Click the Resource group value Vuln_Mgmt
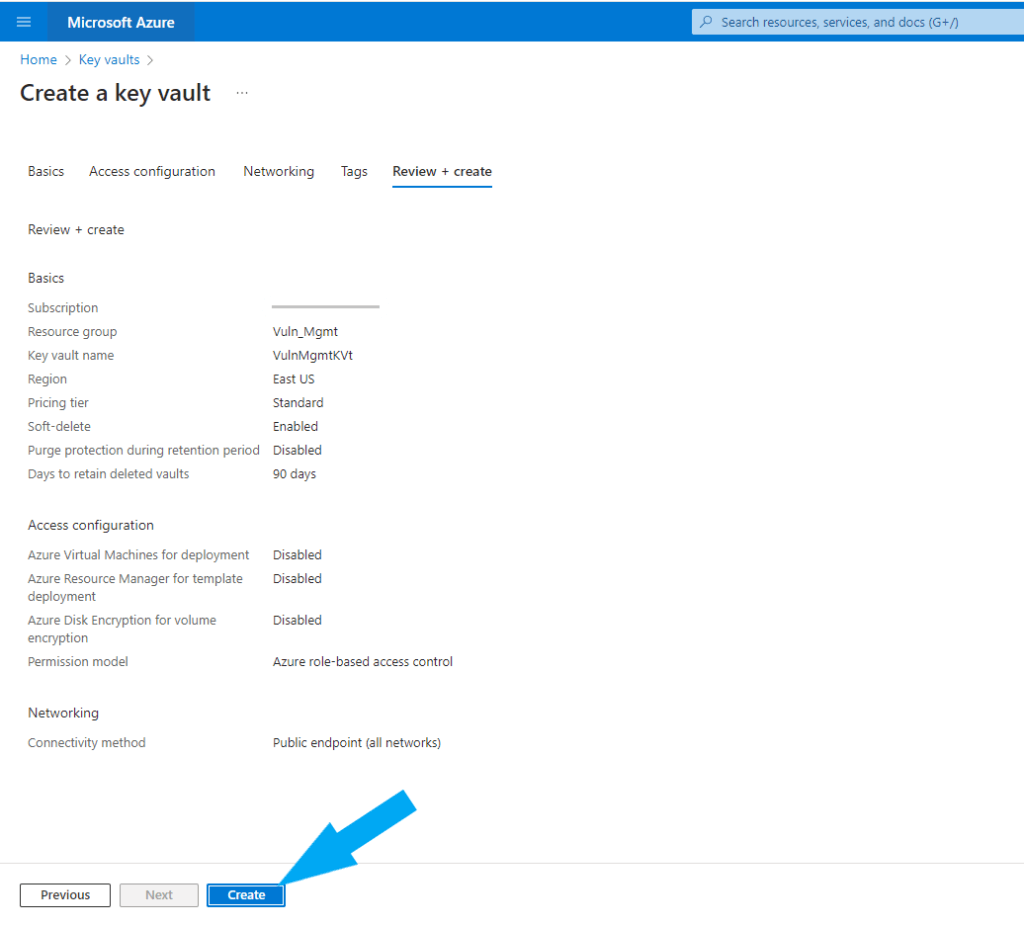 (x=305, y=332)
